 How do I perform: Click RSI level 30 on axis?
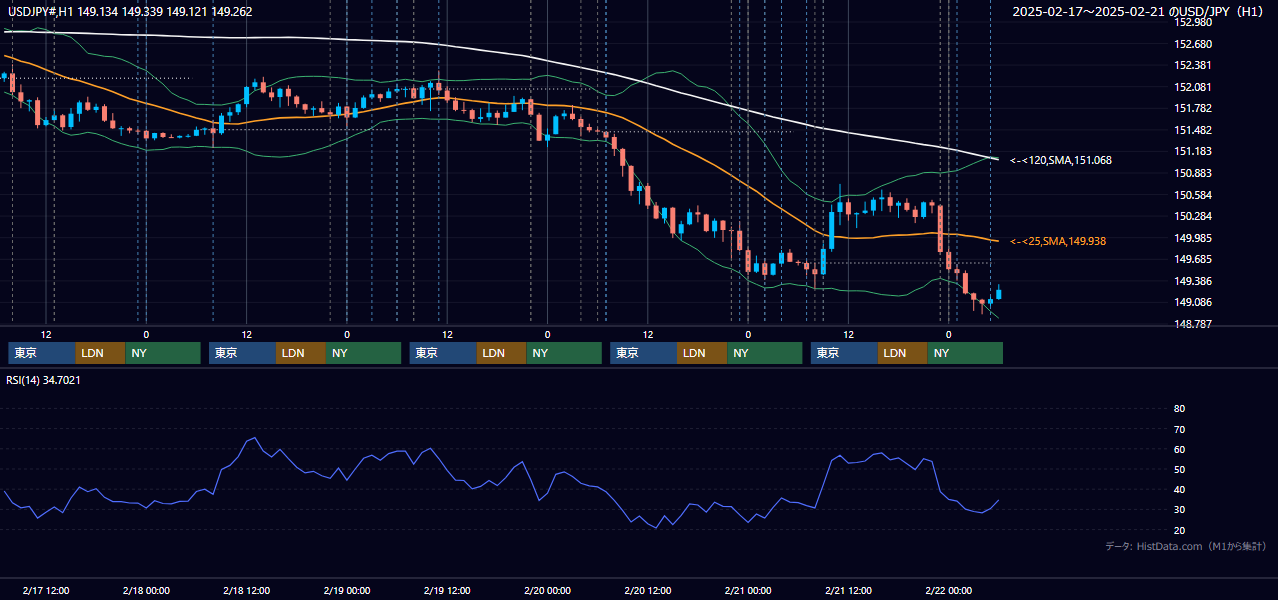point(1179,509)
